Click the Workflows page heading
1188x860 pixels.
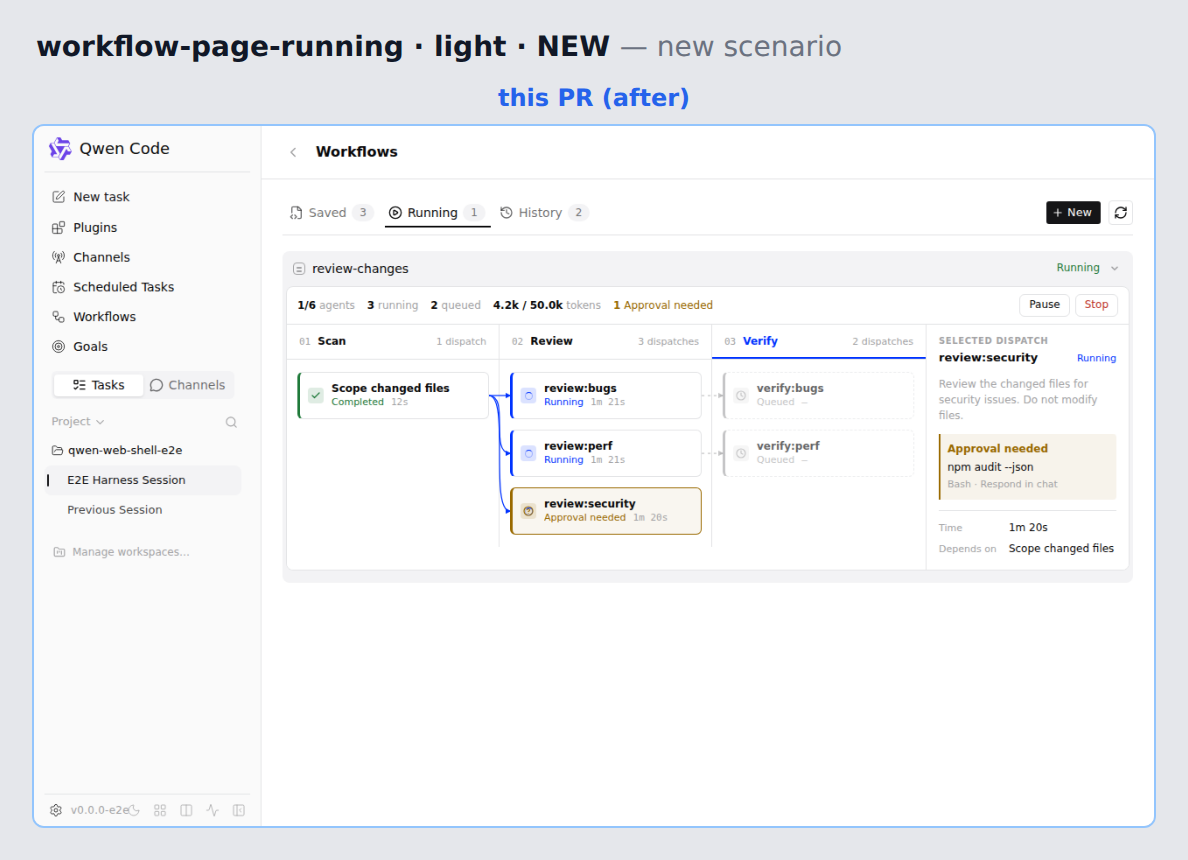[356, 152]
